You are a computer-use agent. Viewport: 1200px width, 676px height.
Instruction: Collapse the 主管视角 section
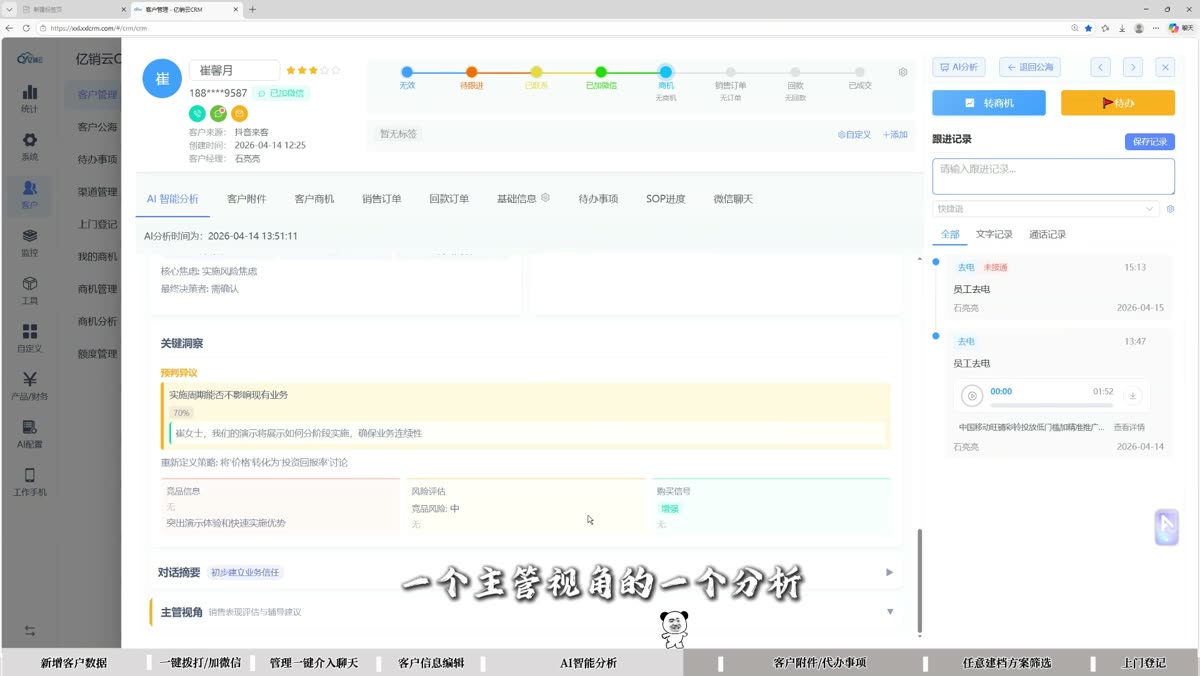890,612
